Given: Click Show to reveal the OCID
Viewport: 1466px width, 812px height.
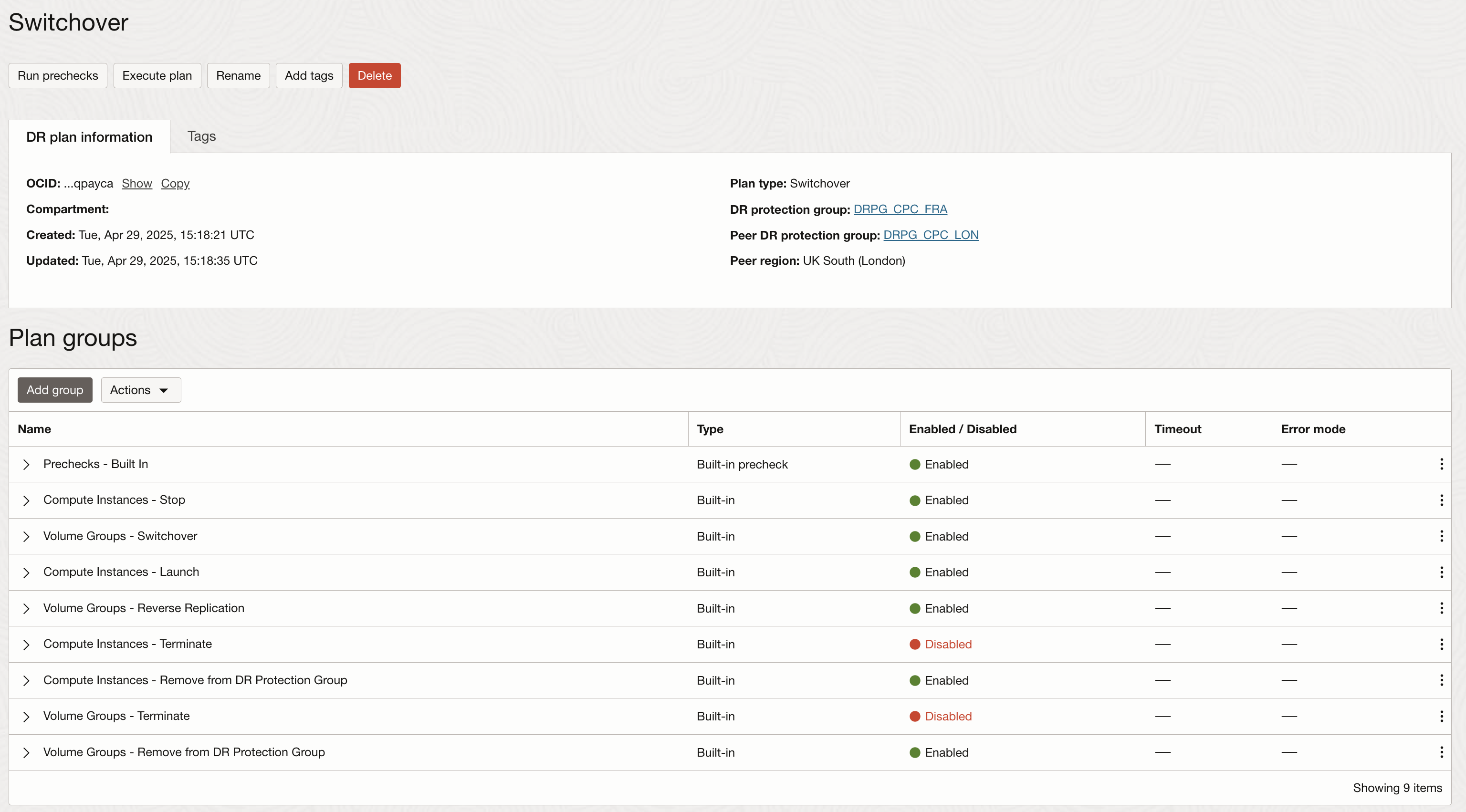Looking at the screenshot, I should click(136, 183).
